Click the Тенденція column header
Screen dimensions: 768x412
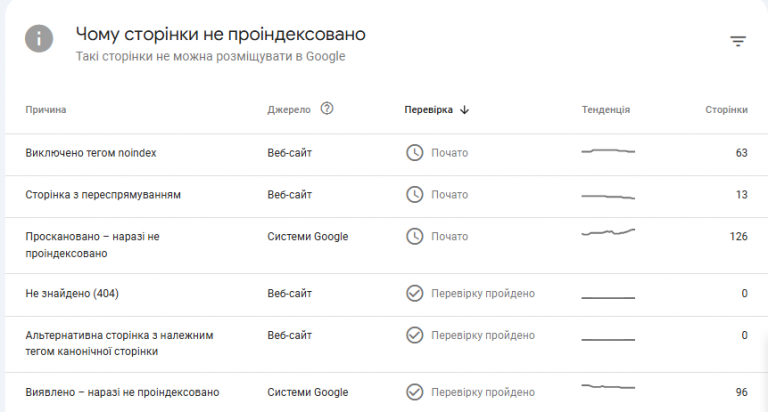[606, 110]
